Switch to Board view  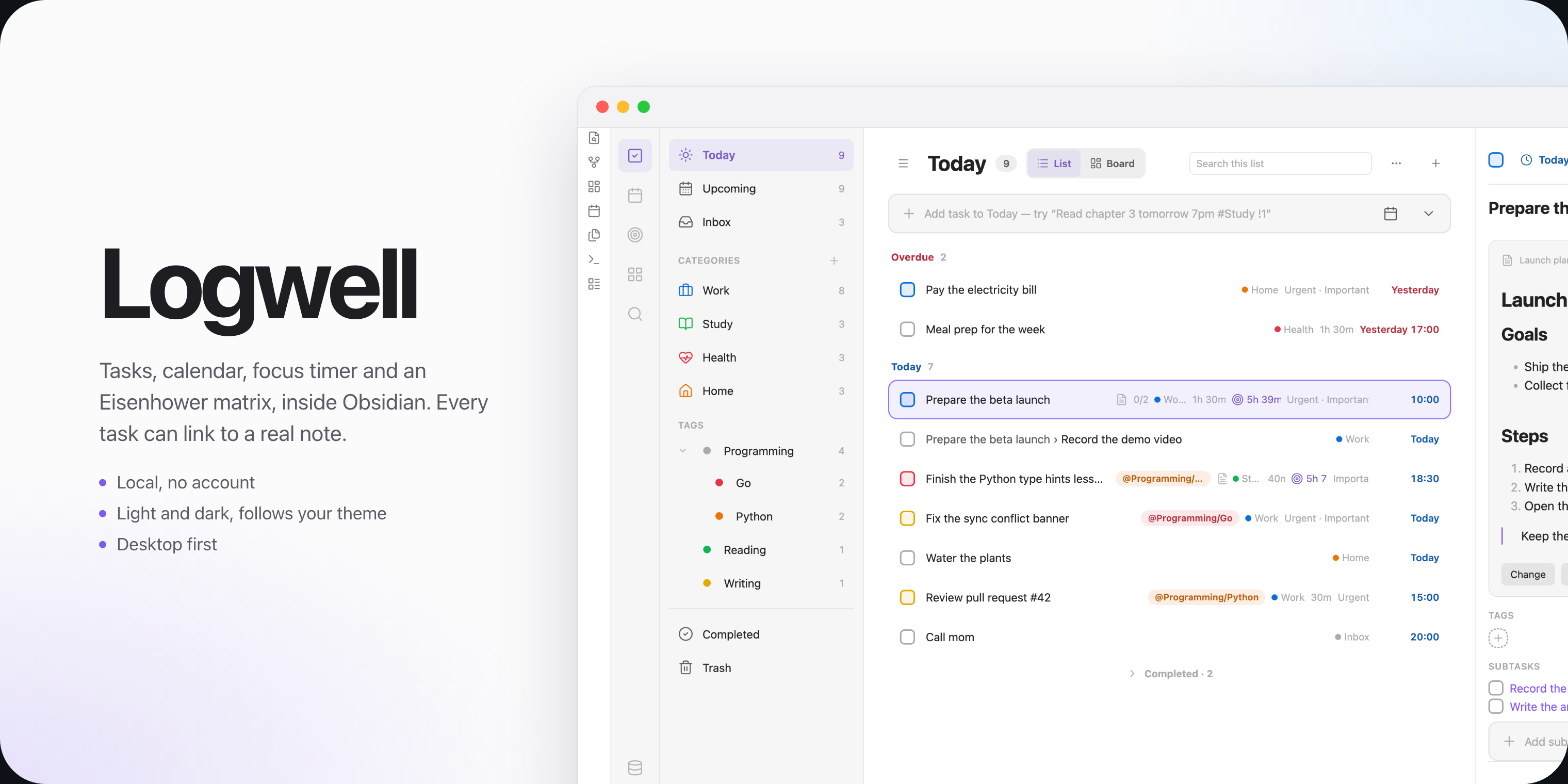point(1112,163)
